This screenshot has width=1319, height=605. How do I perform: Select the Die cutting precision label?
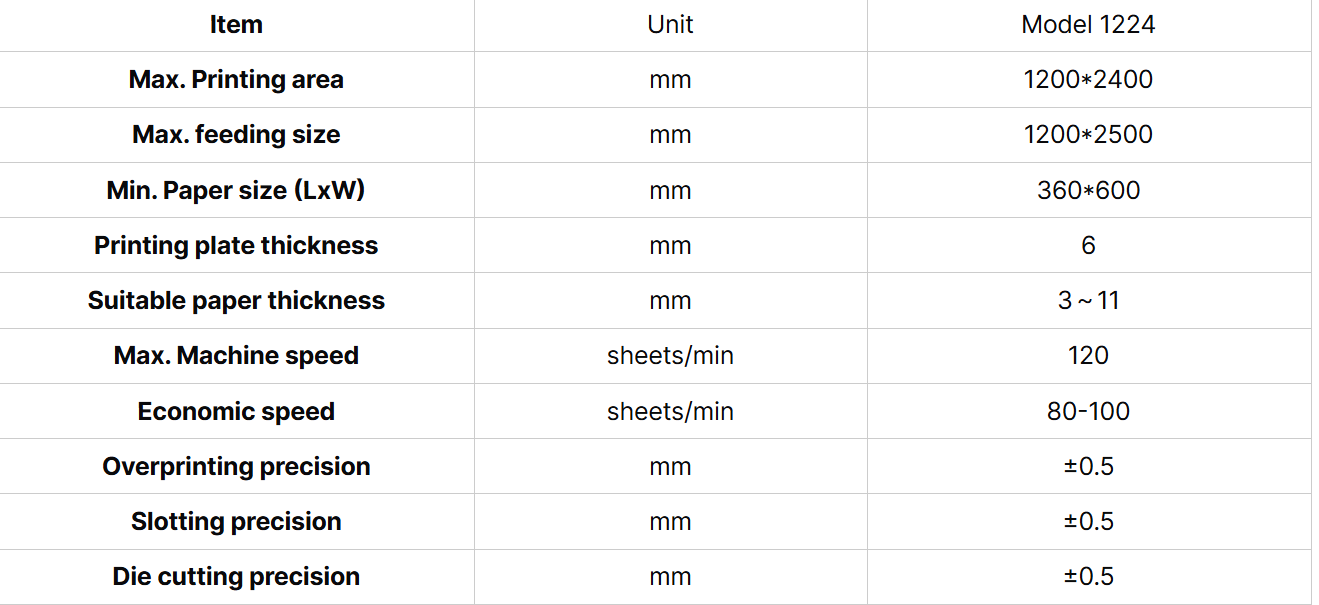pos(236,576)
